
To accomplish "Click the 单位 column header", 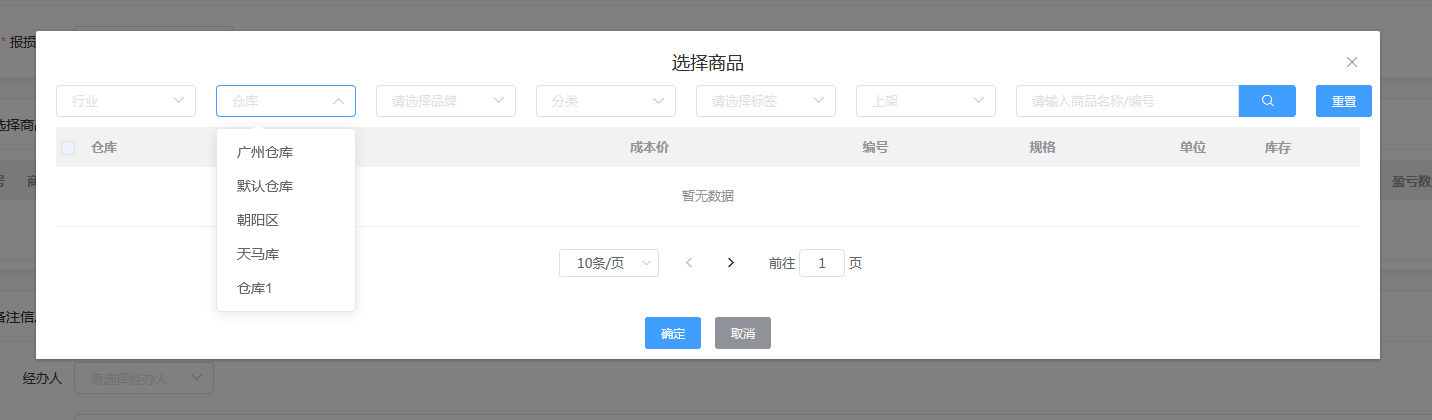I will 1193,148.
